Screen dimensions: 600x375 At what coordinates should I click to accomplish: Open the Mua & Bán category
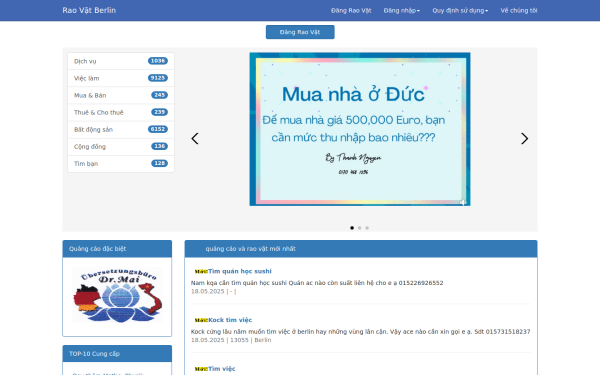pos(121,95)
